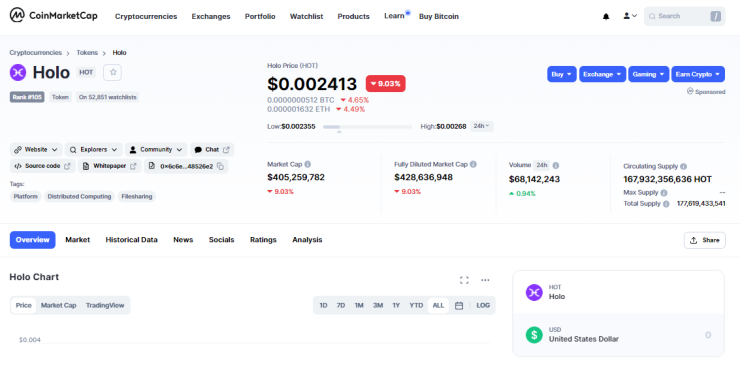Click Circulating Supply info icon
The image size is (740, 365).
click(x=683, y=167)
